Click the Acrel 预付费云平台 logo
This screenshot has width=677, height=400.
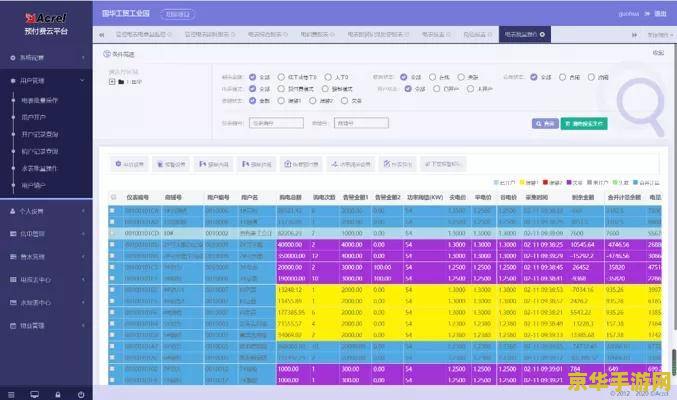pos(46,24)
